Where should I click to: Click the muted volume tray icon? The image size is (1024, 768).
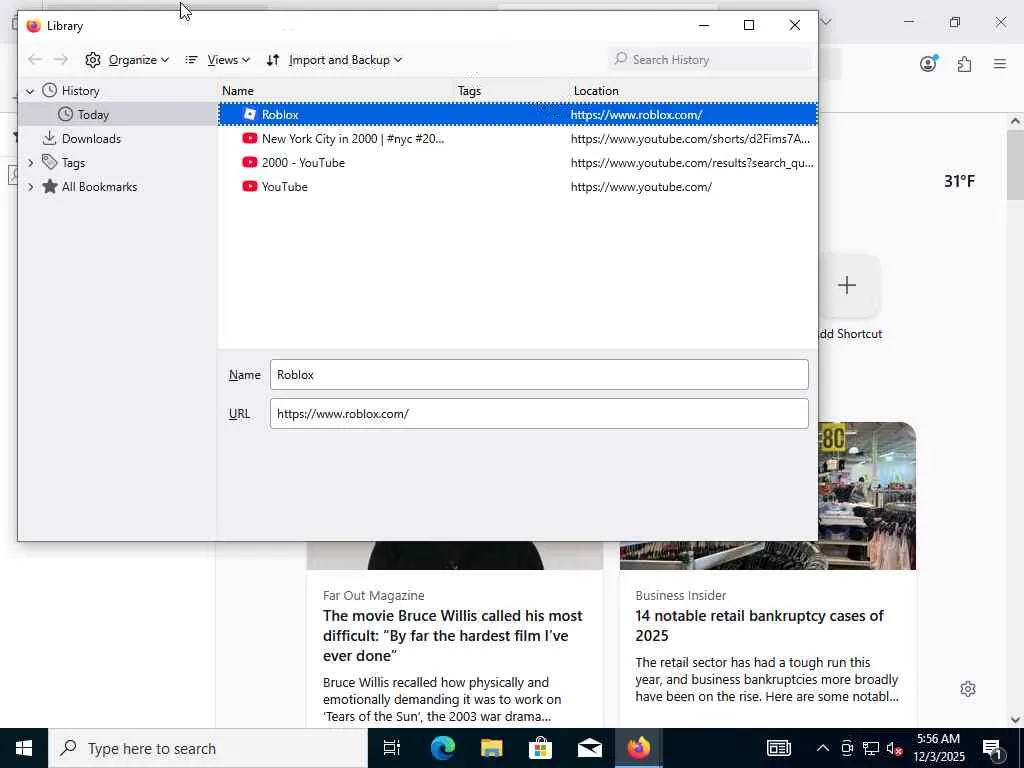pyautogui.click(x=894, y=748)
